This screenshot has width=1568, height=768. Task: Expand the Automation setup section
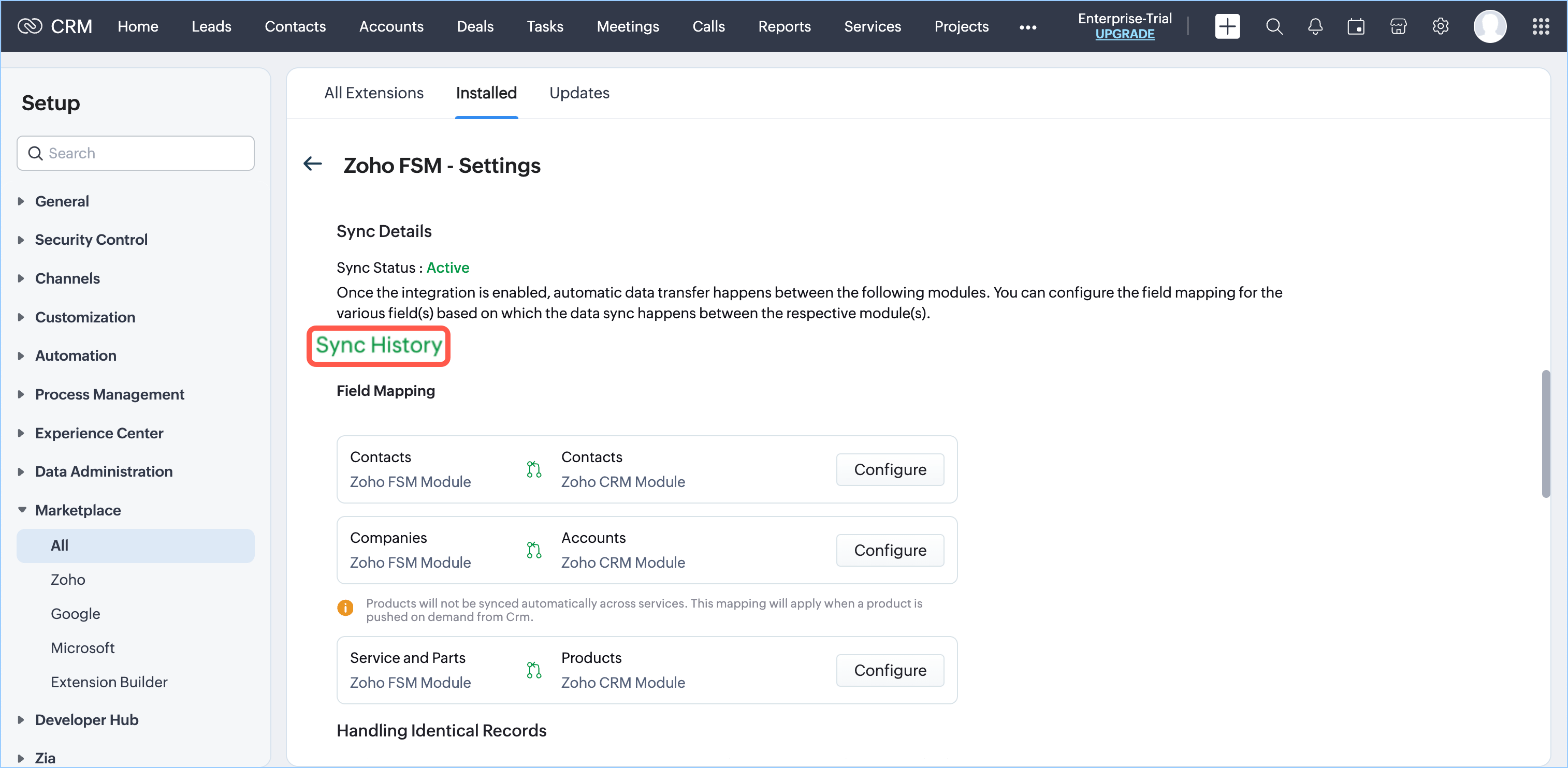(76, 356)
